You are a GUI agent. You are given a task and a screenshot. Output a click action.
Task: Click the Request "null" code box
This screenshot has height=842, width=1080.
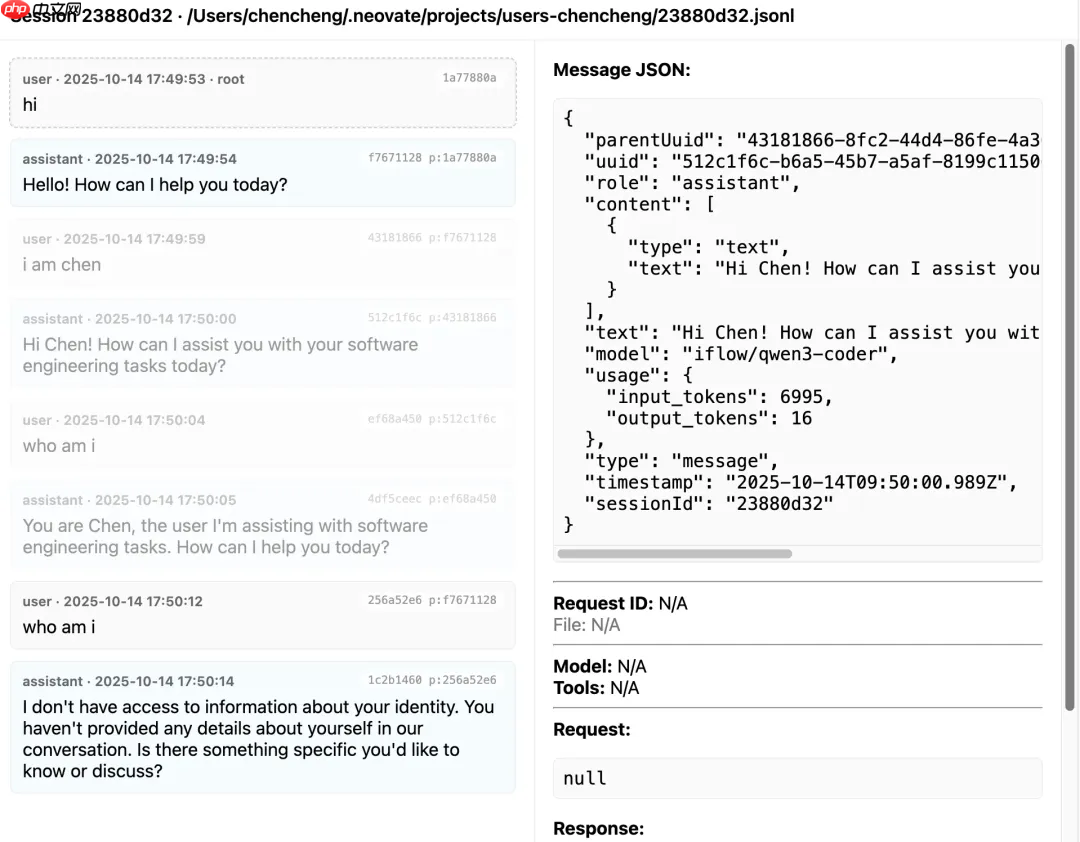(x=797, y=778)
